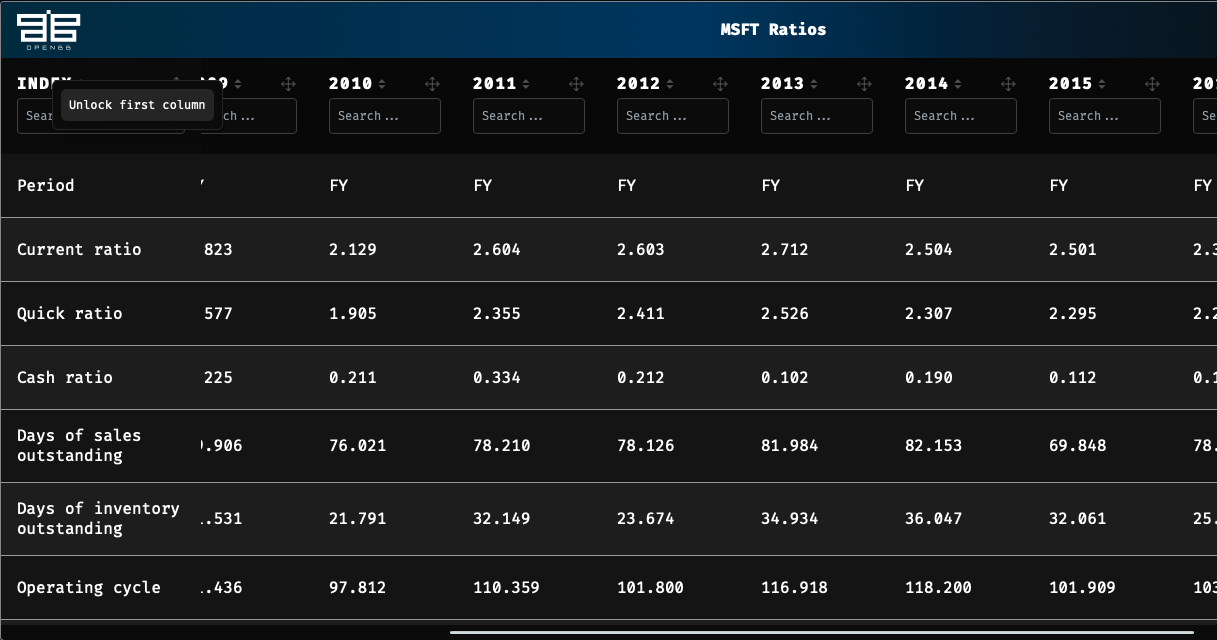This screenshot has height=640, width=1217.
Task: Click the Cash ratio value 0.102
Action: (x=785, y=377)
